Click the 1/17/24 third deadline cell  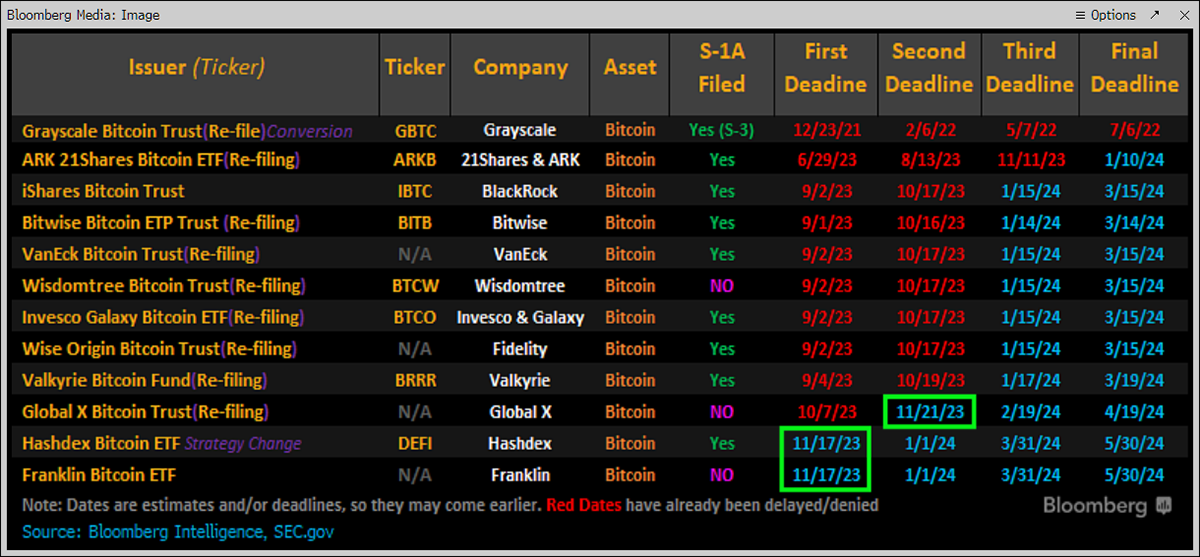click(1029, 381)
